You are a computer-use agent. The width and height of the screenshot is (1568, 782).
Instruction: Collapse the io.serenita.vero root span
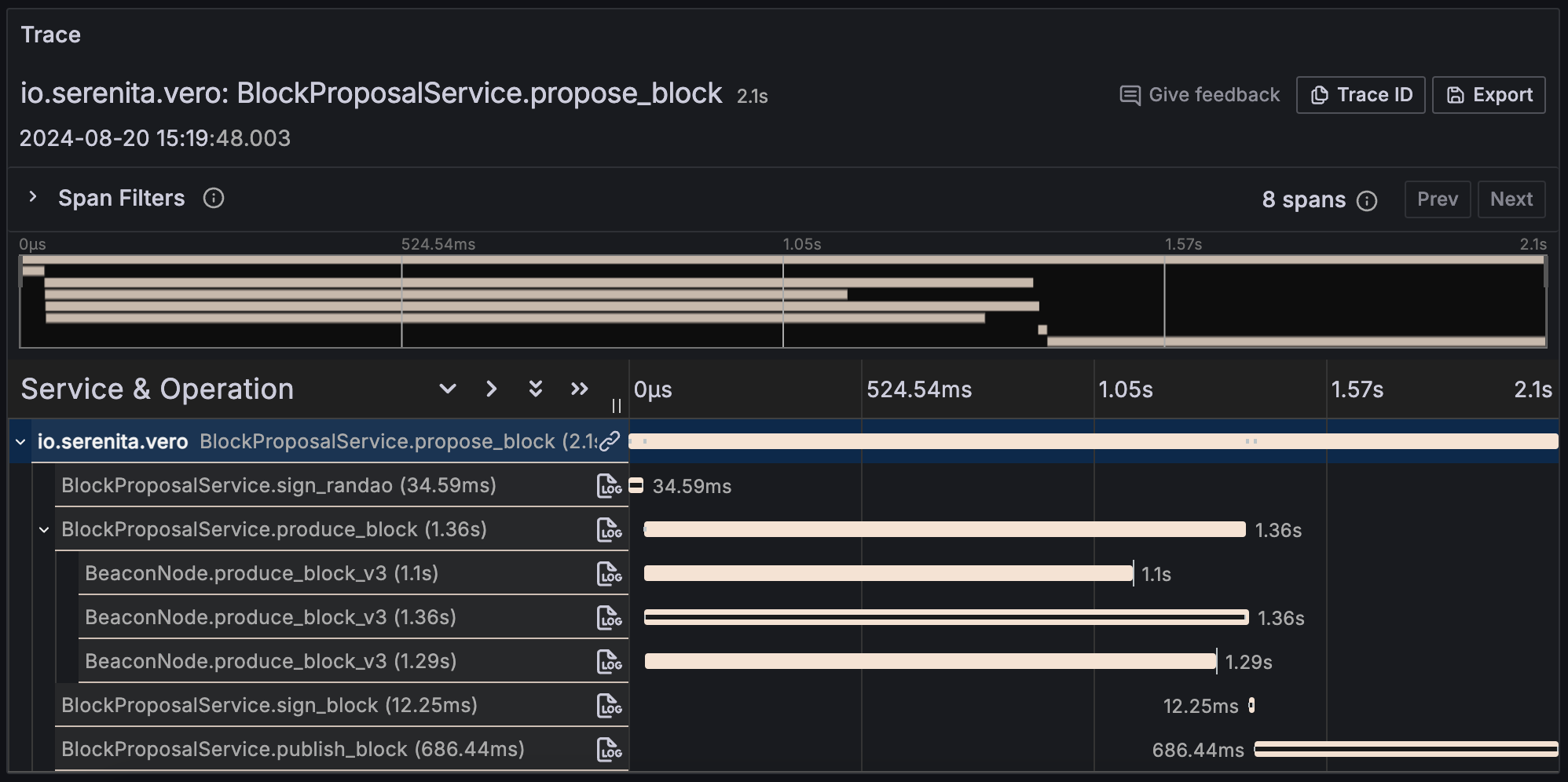[x=20, y=442]
